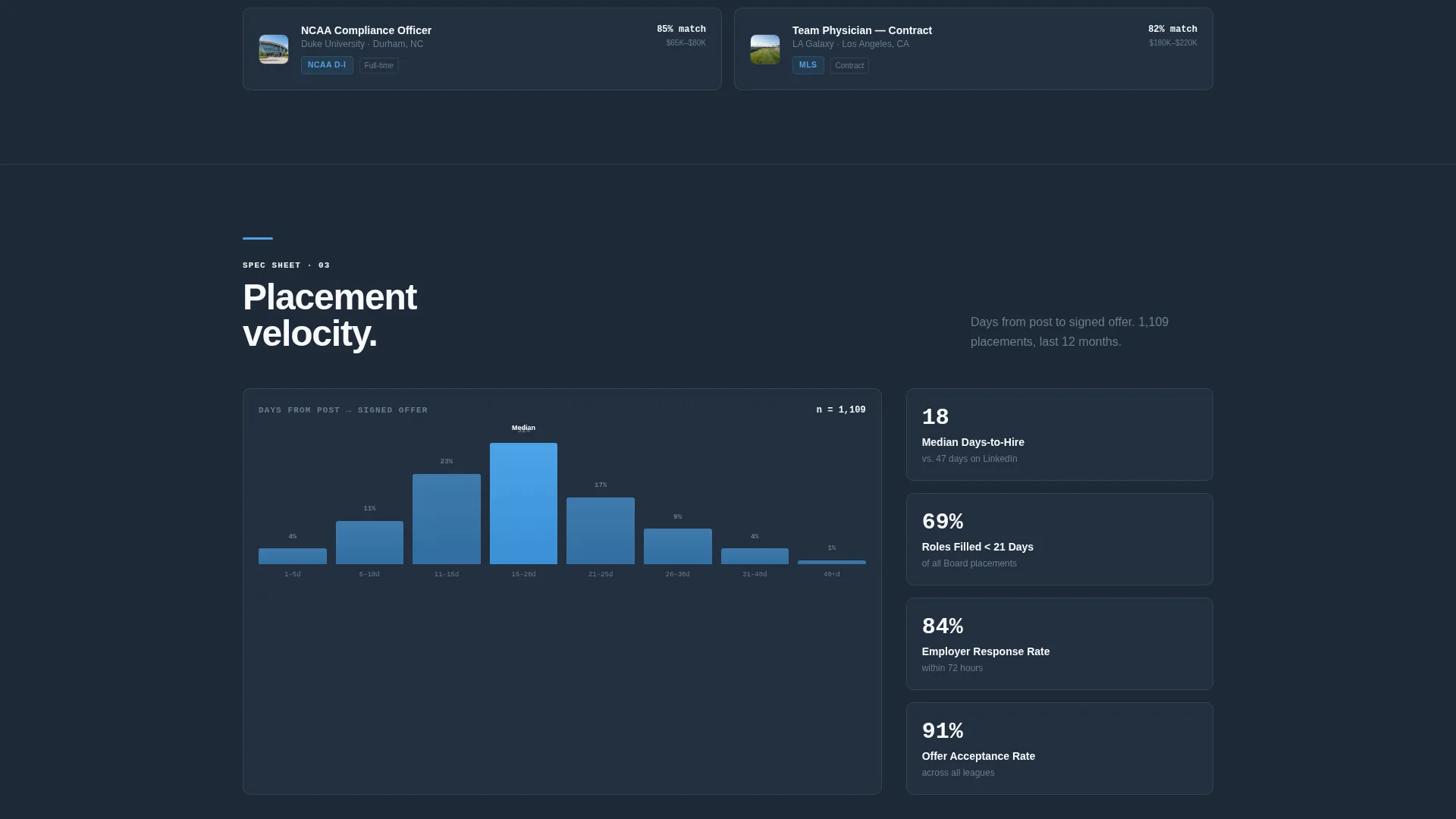Select the highlighted 16–20d median bar

coord(523,504)
